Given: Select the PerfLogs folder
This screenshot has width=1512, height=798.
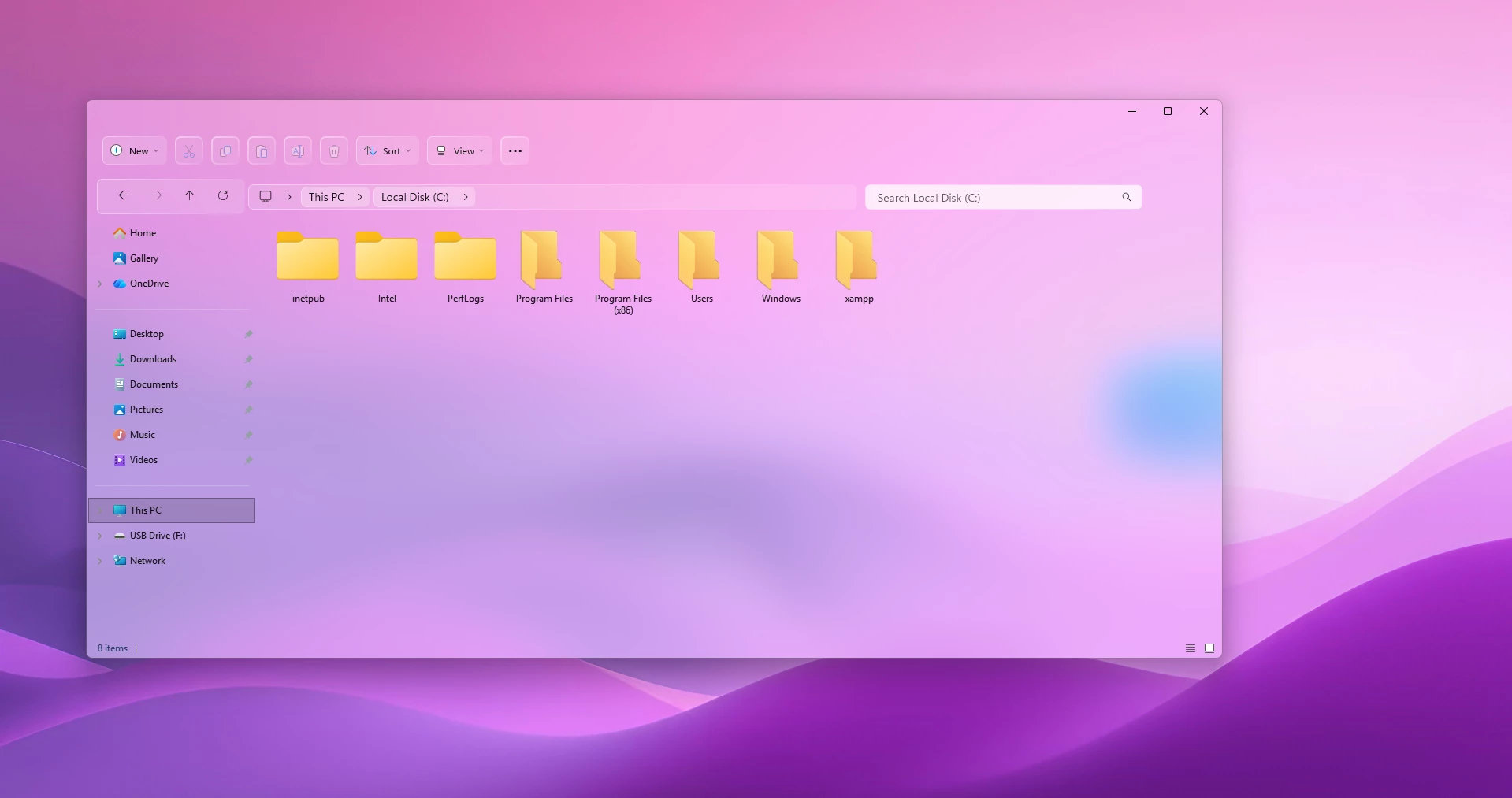Looking at the screenshot, I should [466, 266].
